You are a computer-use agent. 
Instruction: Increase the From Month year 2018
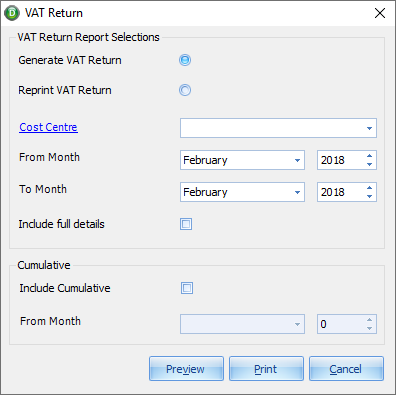tap(369, 156)
